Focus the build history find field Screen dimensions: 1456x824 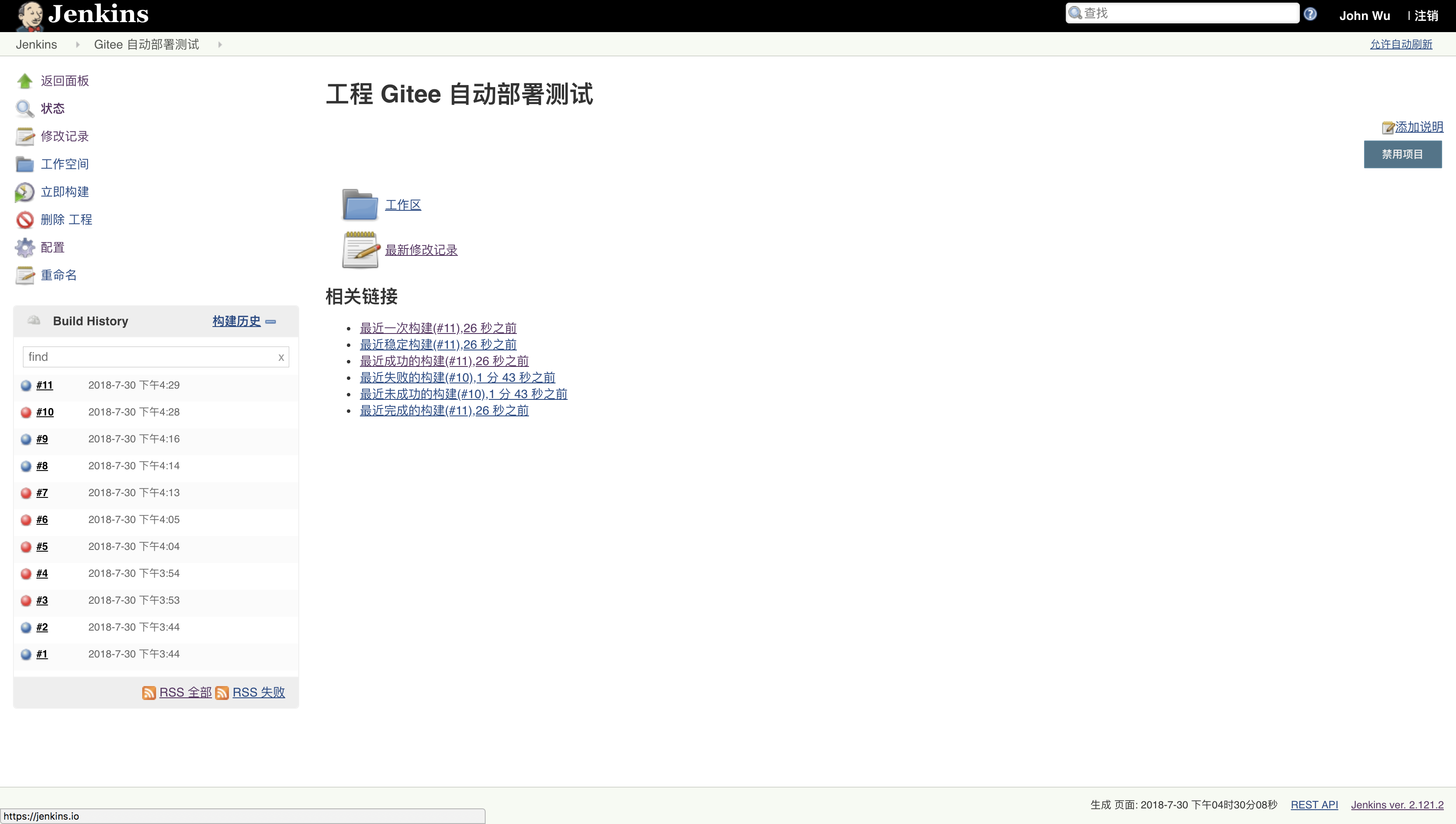click(156, 357)
